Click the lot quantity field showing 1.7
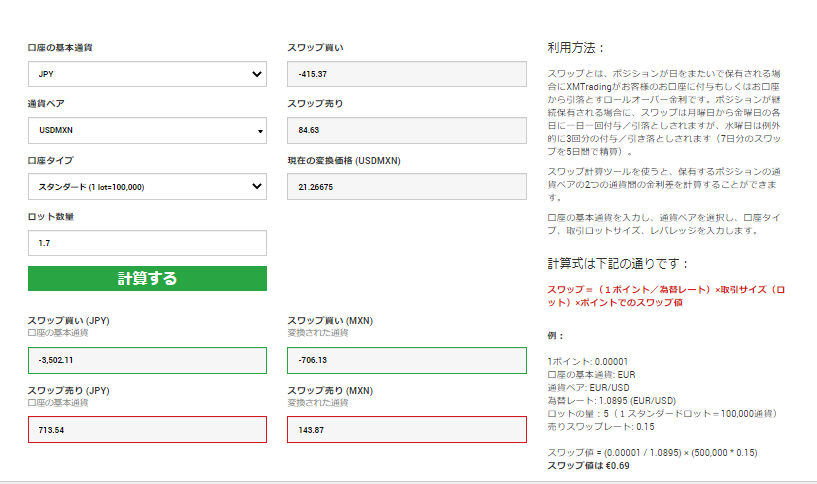 click(147, 243)
